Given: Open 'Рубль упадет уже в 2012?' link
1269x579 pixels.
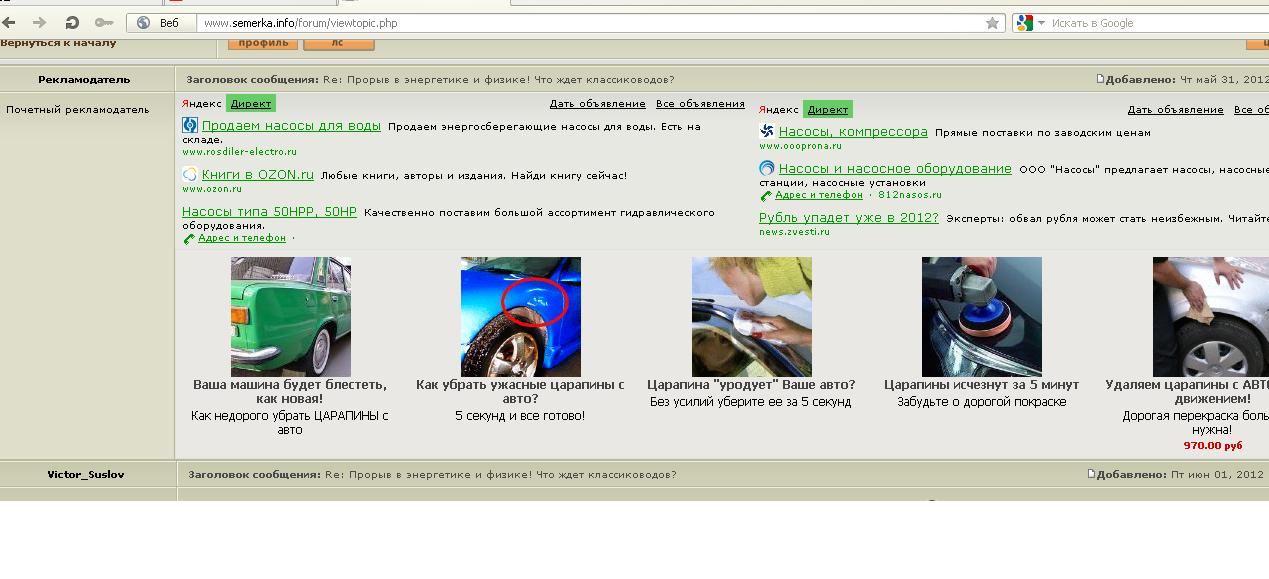Looking at the screenshot, I should (848, 218).
